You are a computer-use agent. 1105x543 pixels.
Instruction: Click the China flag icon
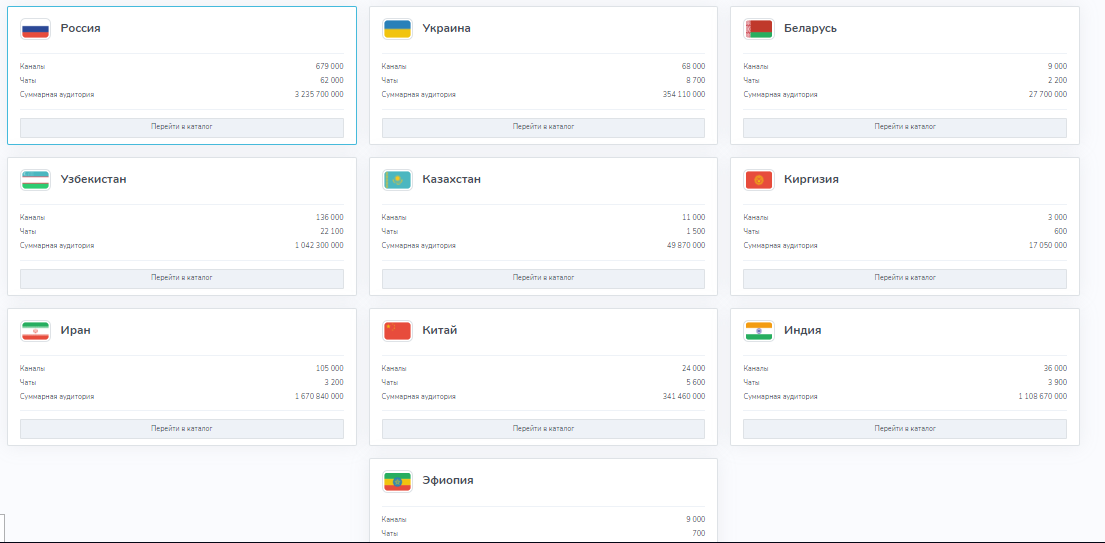coord(397,331)
